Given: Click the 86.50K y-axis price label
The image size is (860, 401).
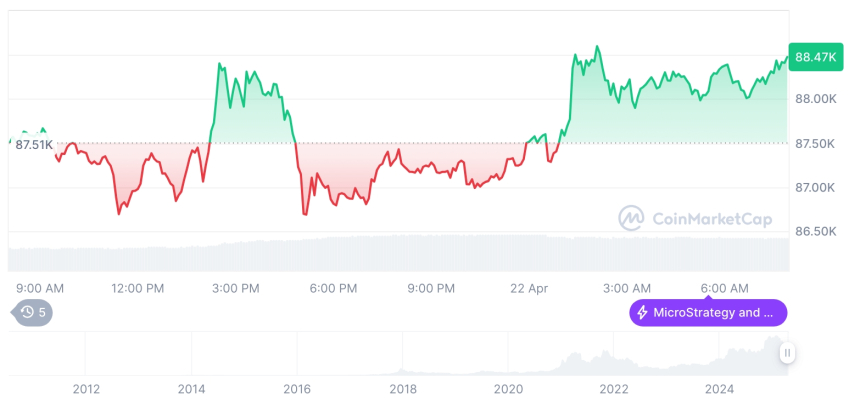Looking at the screenshot, I should [x=816, y=231].
